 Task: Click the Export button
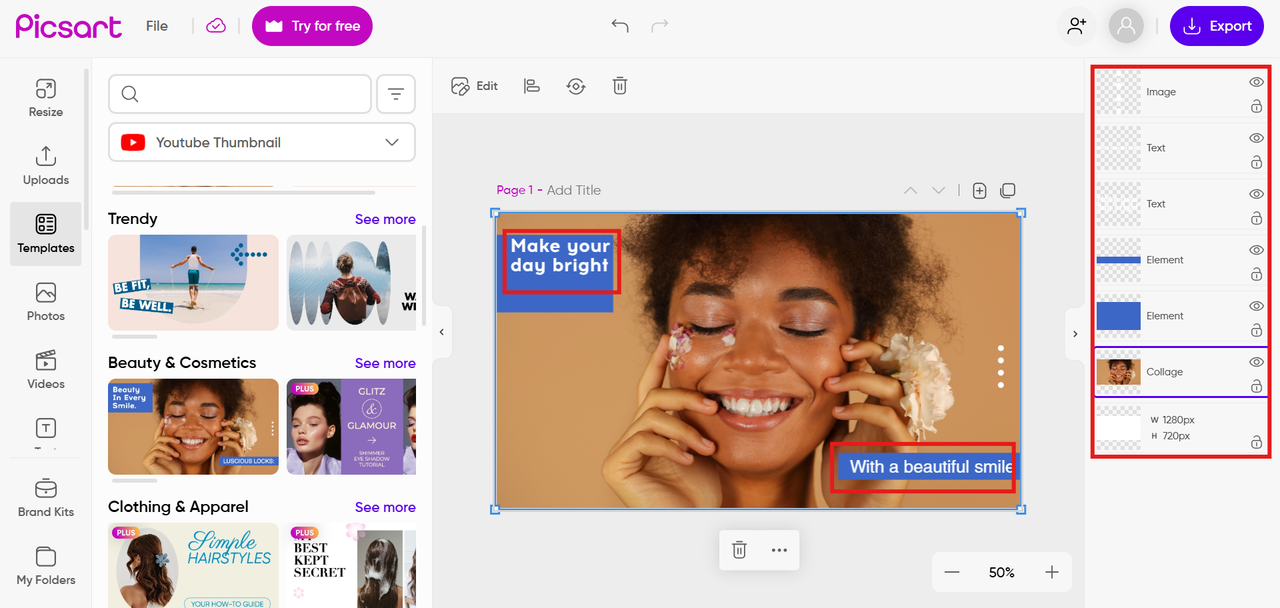point(1217,26)
